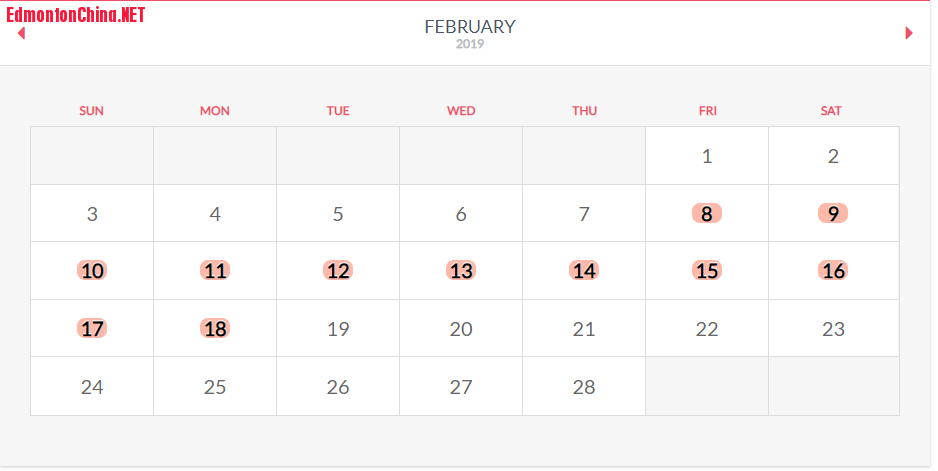The image size is (938, 471).
Task: Click date 6 on Wednesday
Action: (461, 214)
